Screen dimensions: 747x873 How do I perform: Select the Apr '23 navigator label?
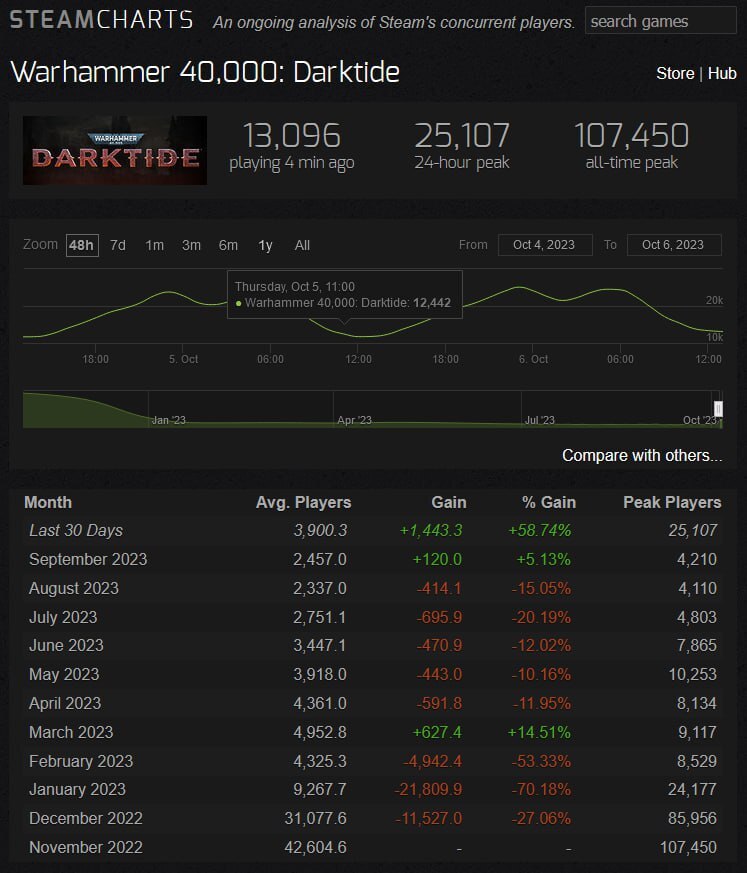[x=354, y=420]
